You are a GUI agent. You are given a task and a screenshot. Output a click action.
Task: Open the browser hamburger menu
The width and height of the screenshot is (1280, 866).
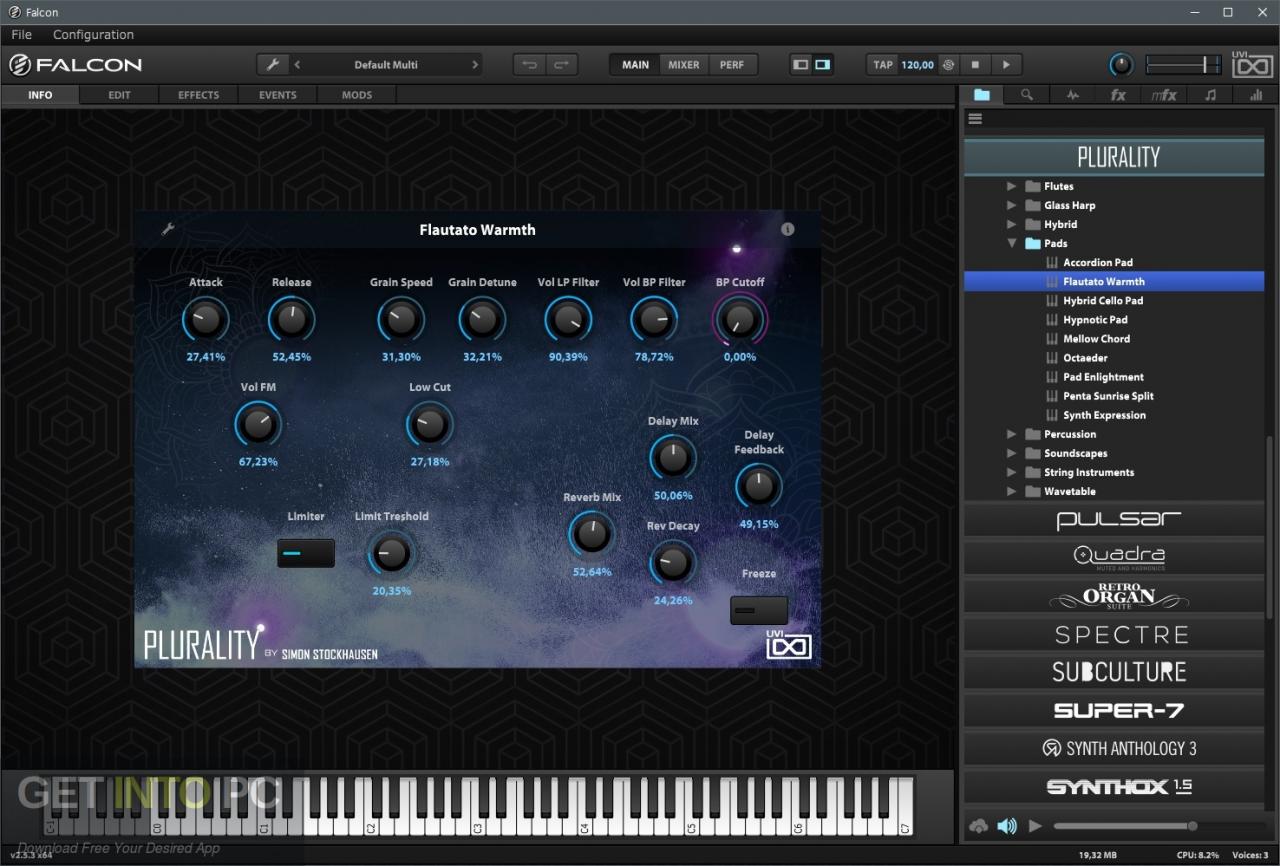pos(975,118)
